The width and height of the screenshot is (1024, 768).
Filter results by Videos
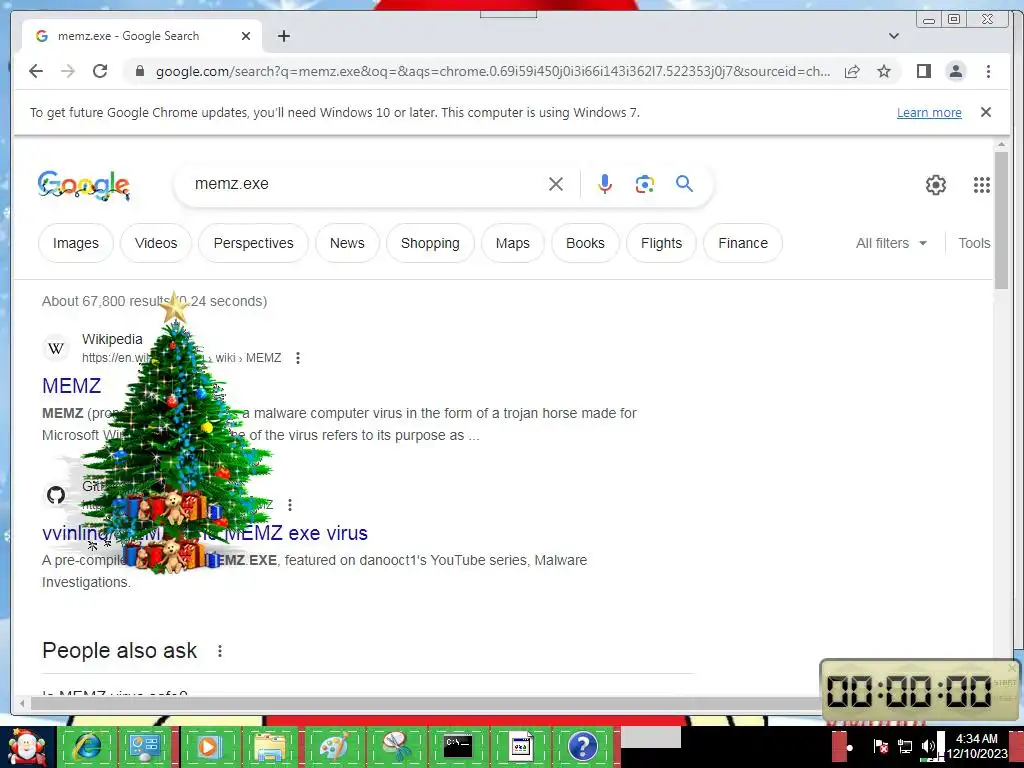(x=156, y=243)
